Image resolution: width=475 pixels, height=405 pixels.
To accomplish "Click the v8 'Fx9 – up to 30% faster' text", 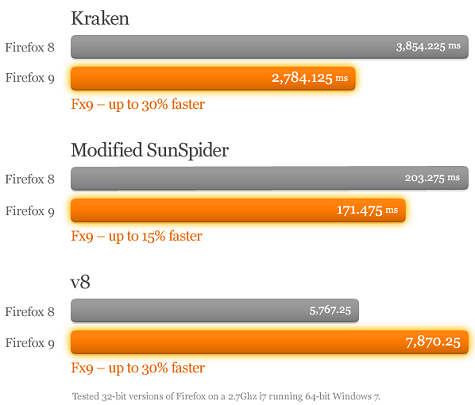I will pyautogui.click(x=138, y=368).
